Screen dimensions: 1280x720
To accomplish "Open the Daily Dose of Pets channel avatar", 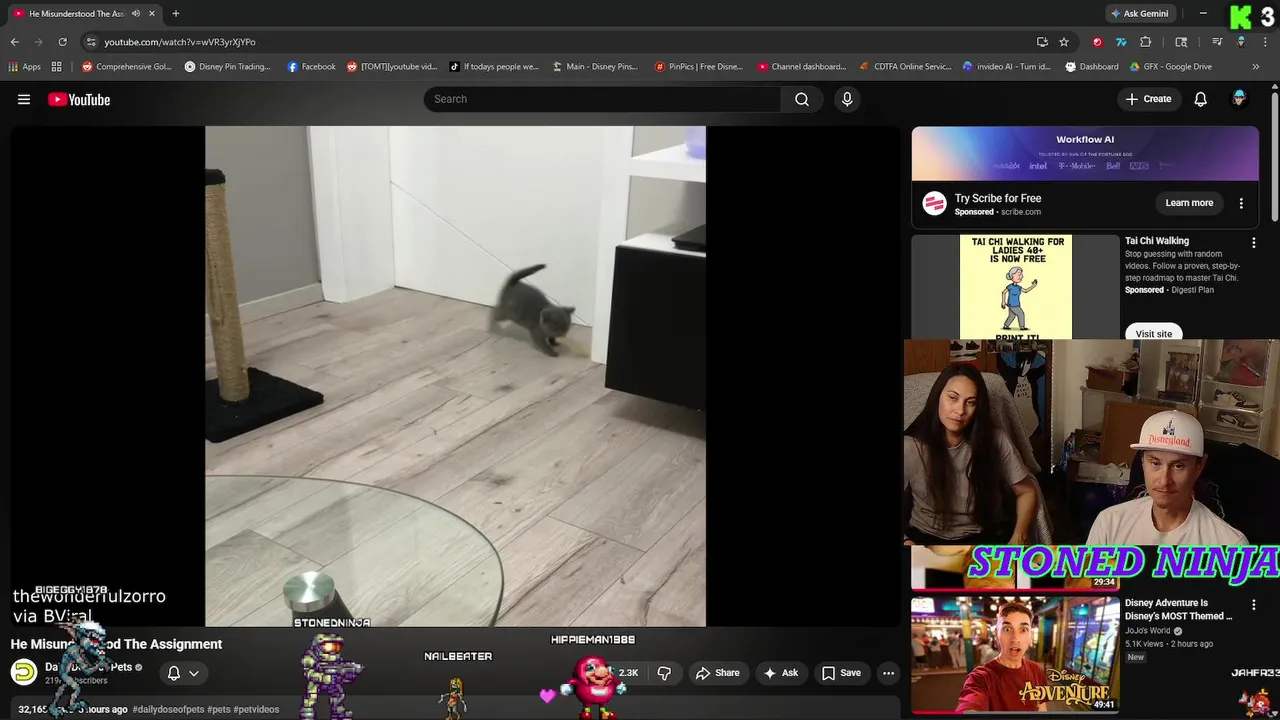I will pyautogui.click(x=24, y=672).
